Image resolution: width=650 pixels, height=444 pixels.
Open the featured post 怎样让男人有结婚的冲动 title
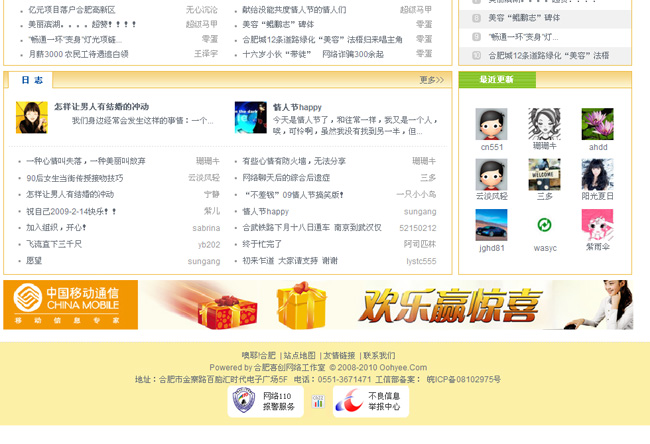click(102, 107)
